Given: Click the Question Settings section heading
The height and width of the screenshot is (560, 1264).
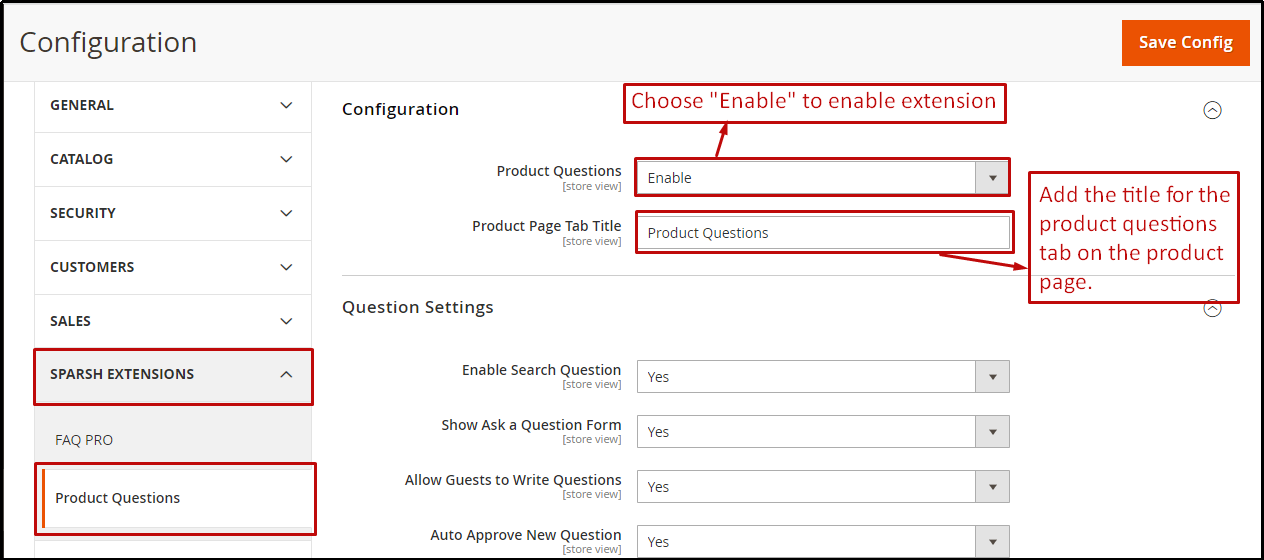Looking at the screenshot, I should [x=418, y=307].
